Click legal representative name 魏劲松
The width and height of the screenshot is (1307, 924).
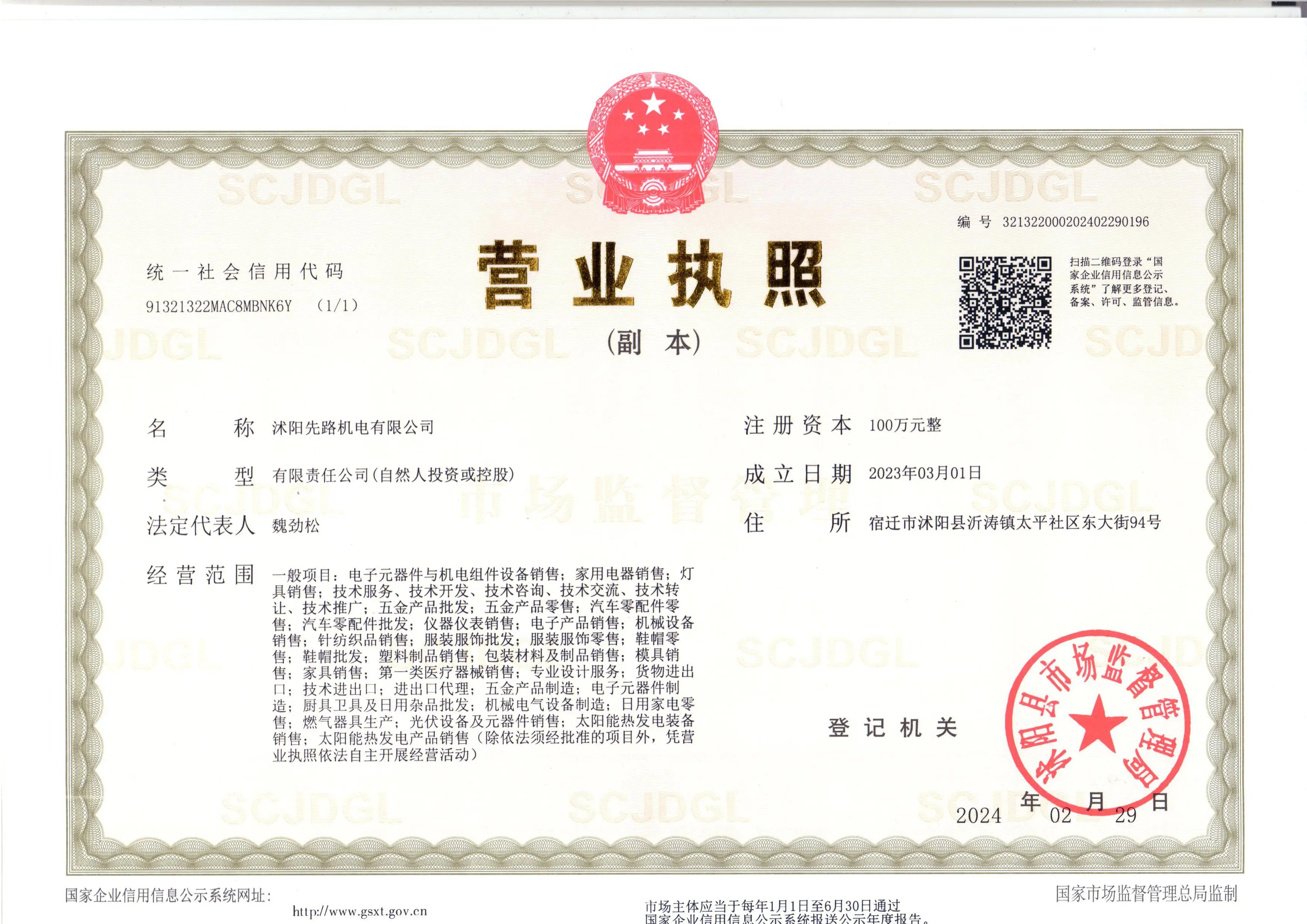tap(296, 525)
